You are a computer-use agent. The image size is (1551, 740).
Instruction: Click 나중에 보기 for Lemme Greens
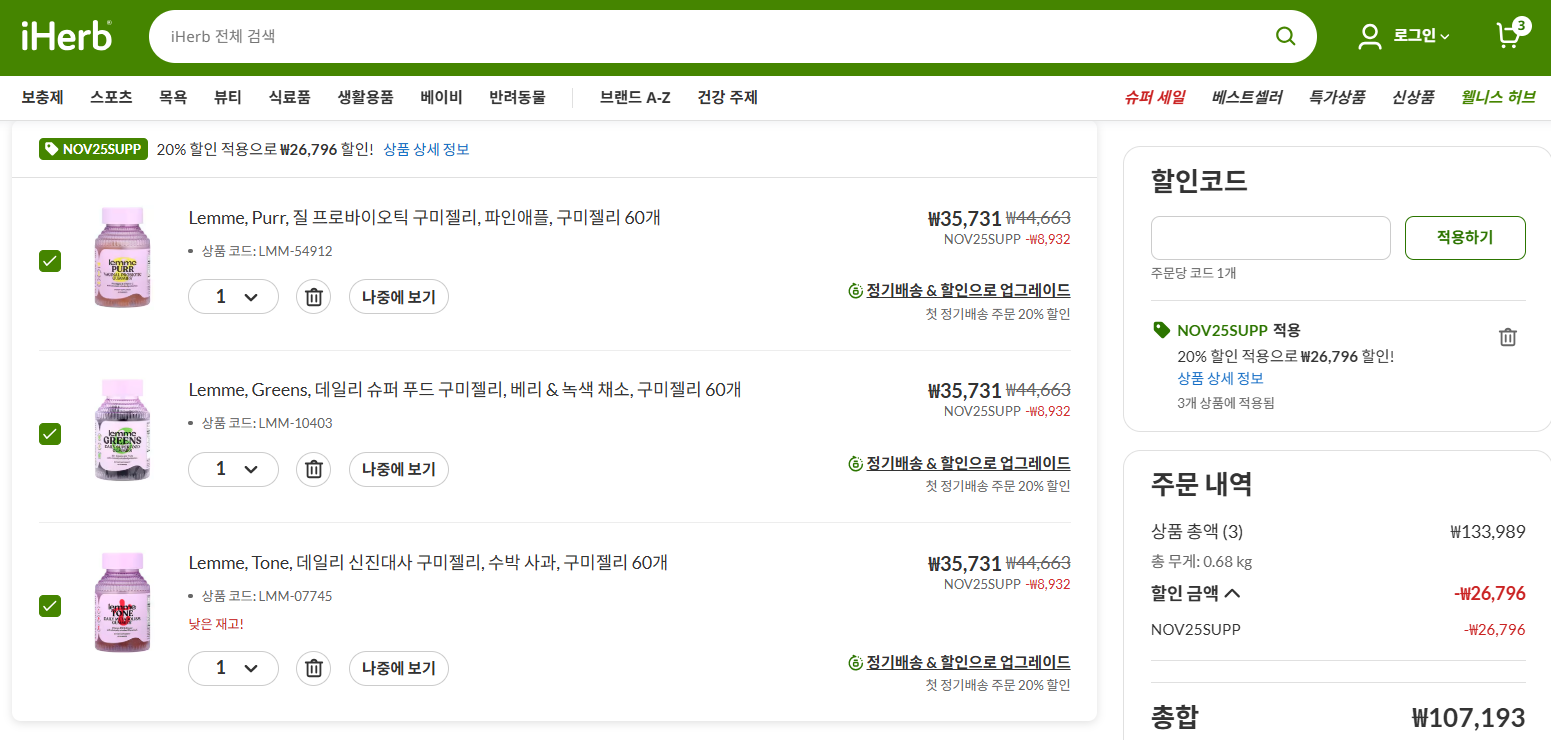tap(398, 469)
